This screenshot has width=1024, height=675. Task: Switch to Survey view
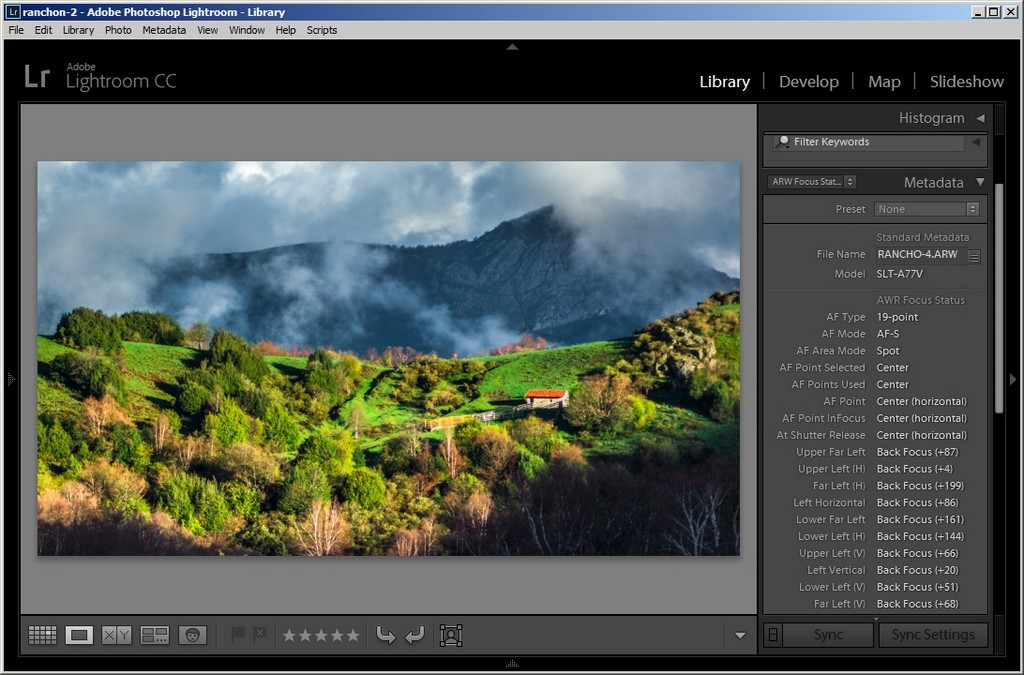(x=155, y=635)
